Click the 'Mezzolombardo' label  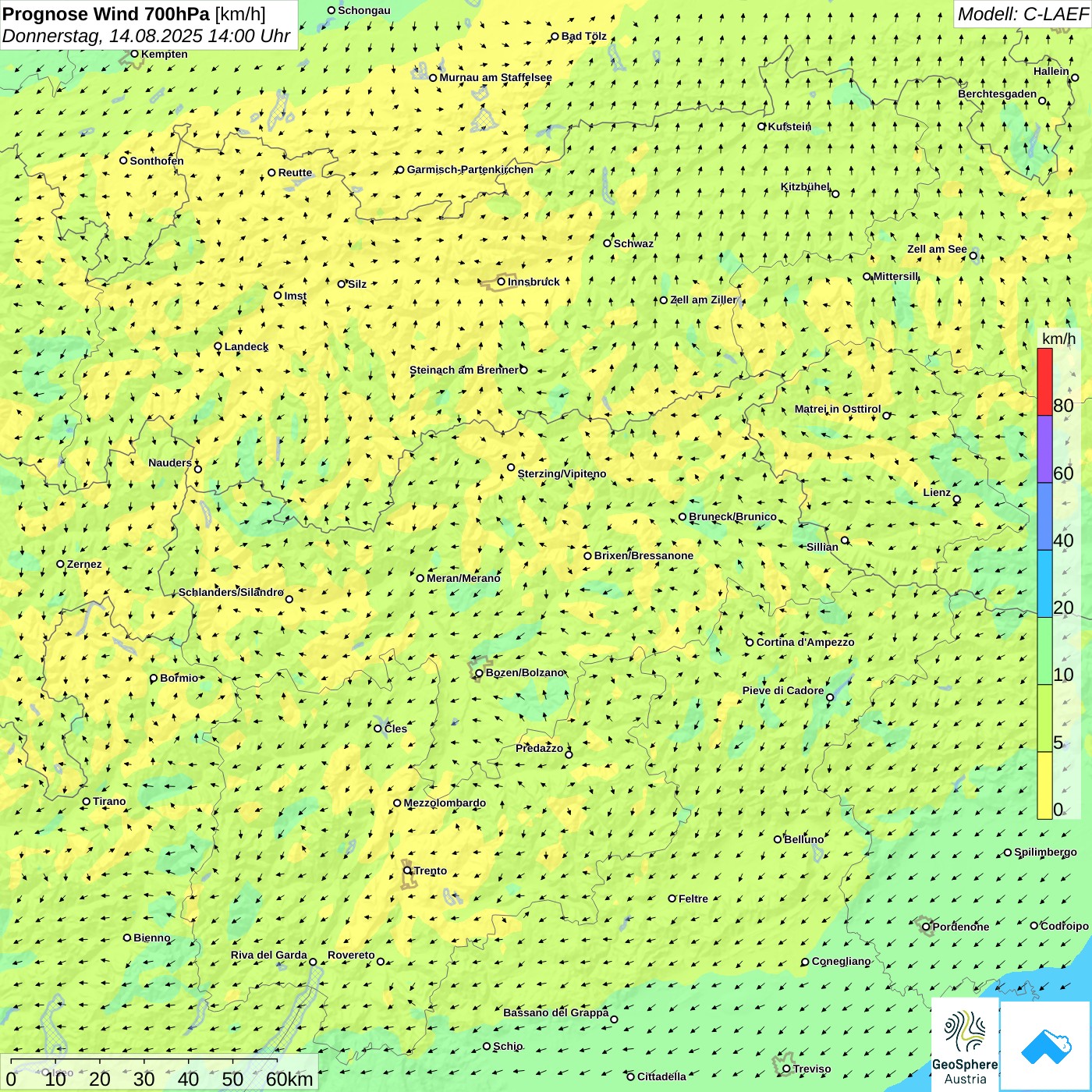pyautogui.click(x=445, y=803)
